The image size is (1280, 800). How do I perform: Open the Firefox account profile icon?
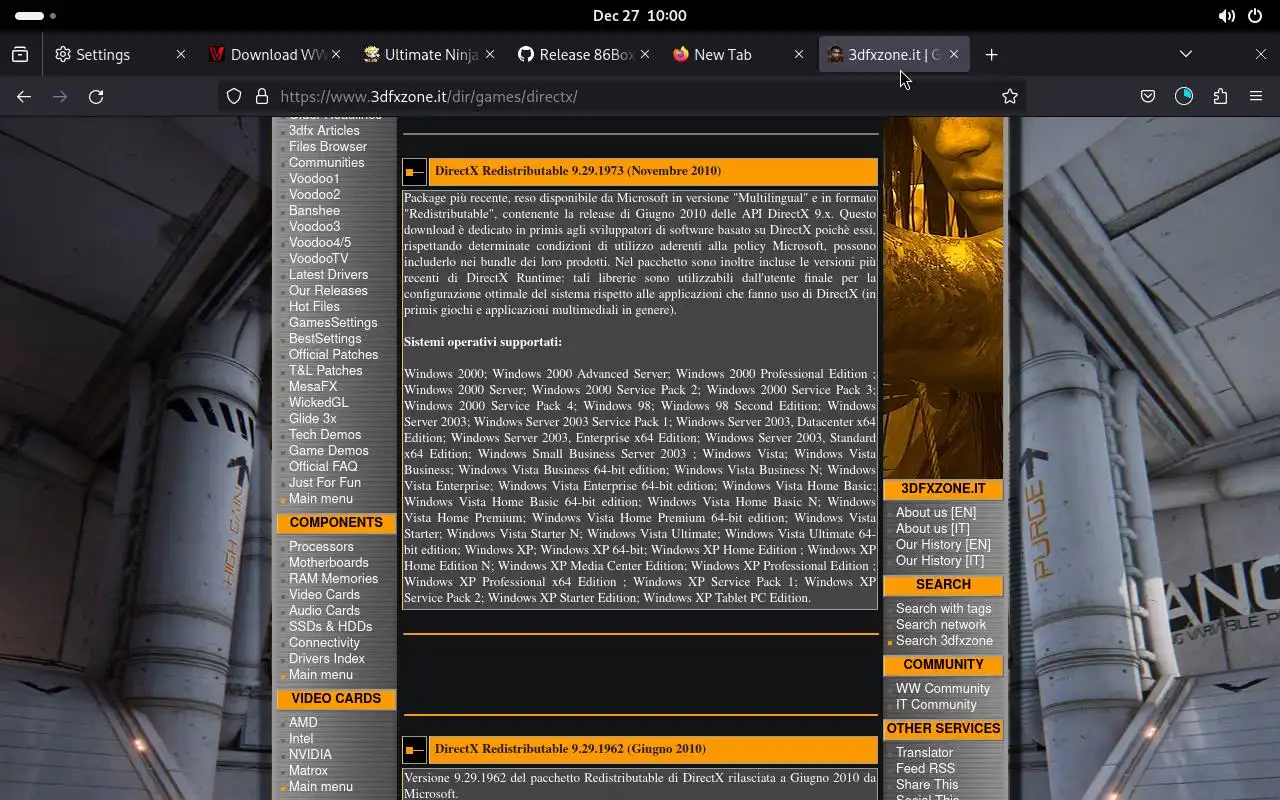pos(1184,96)
